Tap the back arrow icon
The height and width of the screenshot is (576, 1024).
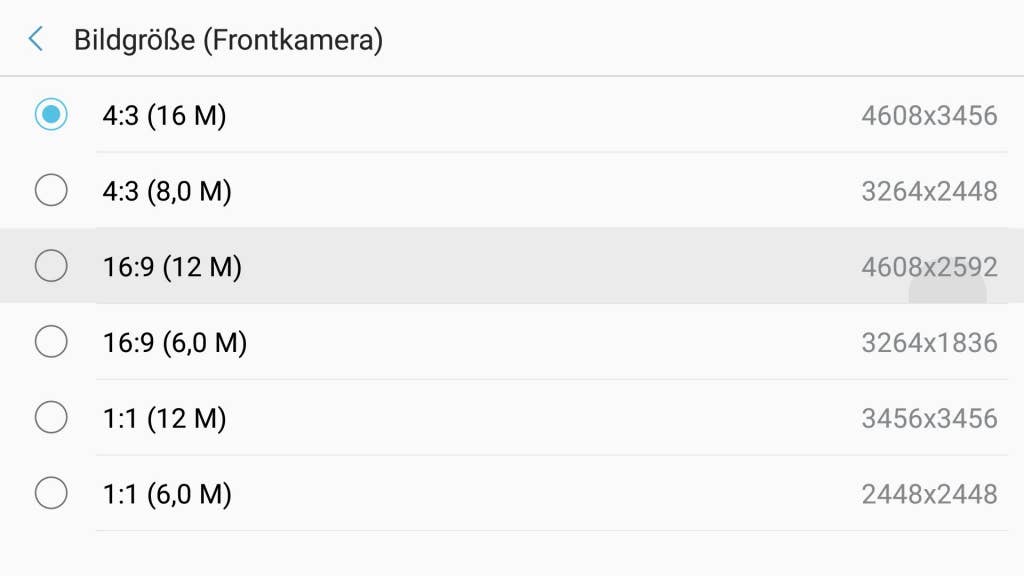pos(36,40)
